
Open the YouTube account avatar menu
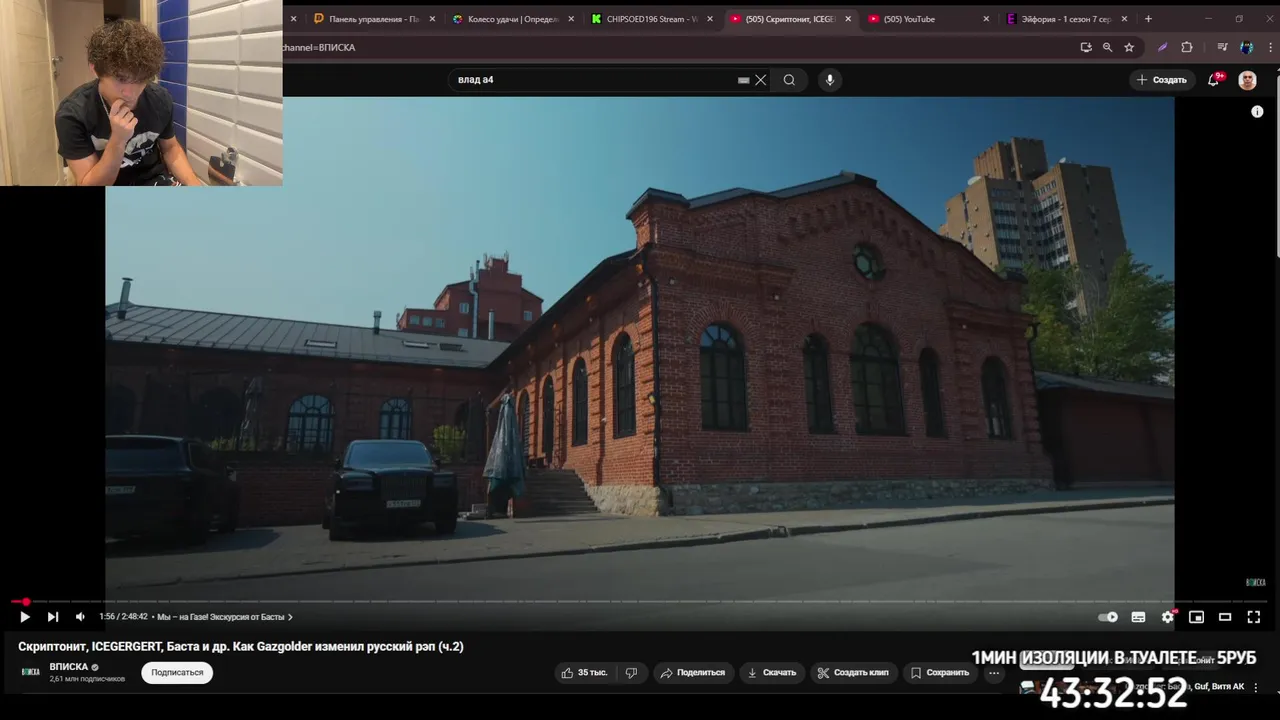click(x=1248, y=80)
